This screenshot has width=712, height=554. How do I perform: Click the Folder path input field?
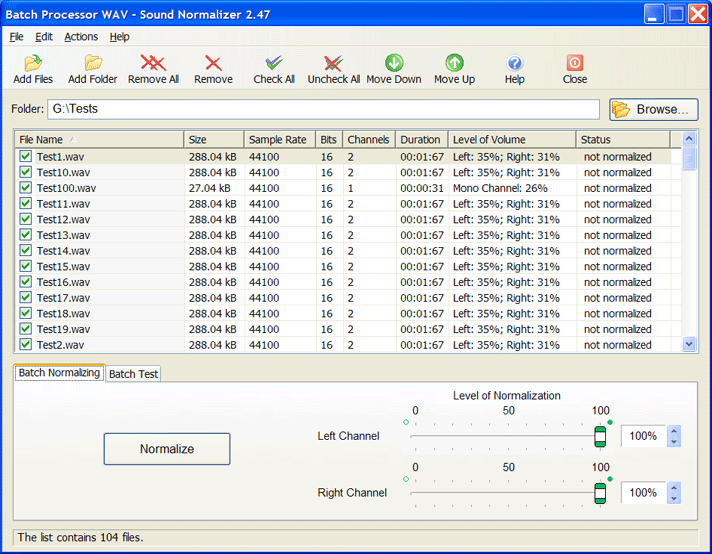point(323,109)
